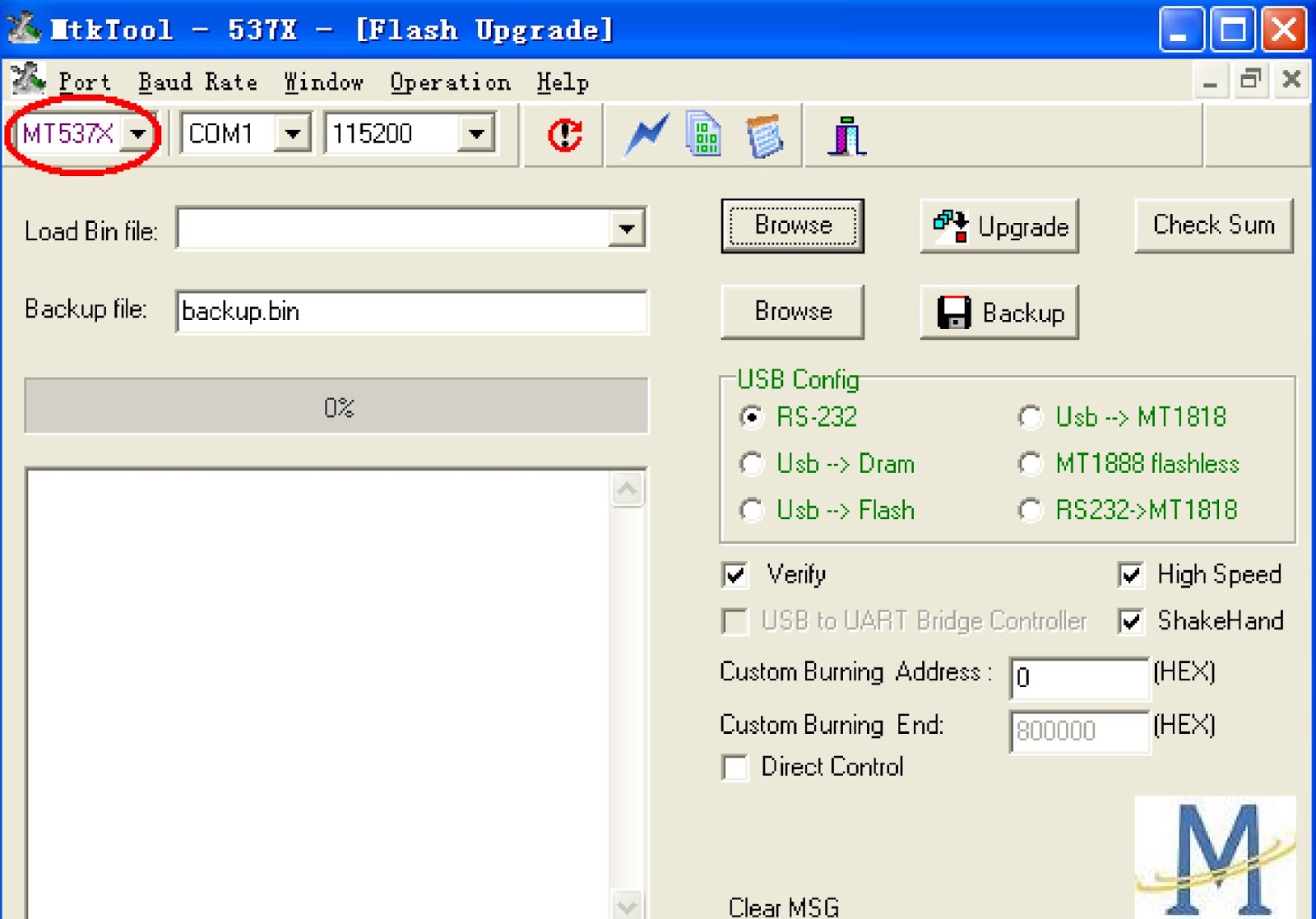The height and width of the screenshot is (919, 1316).
Task: Select the RS-232 radio option
Action: point(752,417)
